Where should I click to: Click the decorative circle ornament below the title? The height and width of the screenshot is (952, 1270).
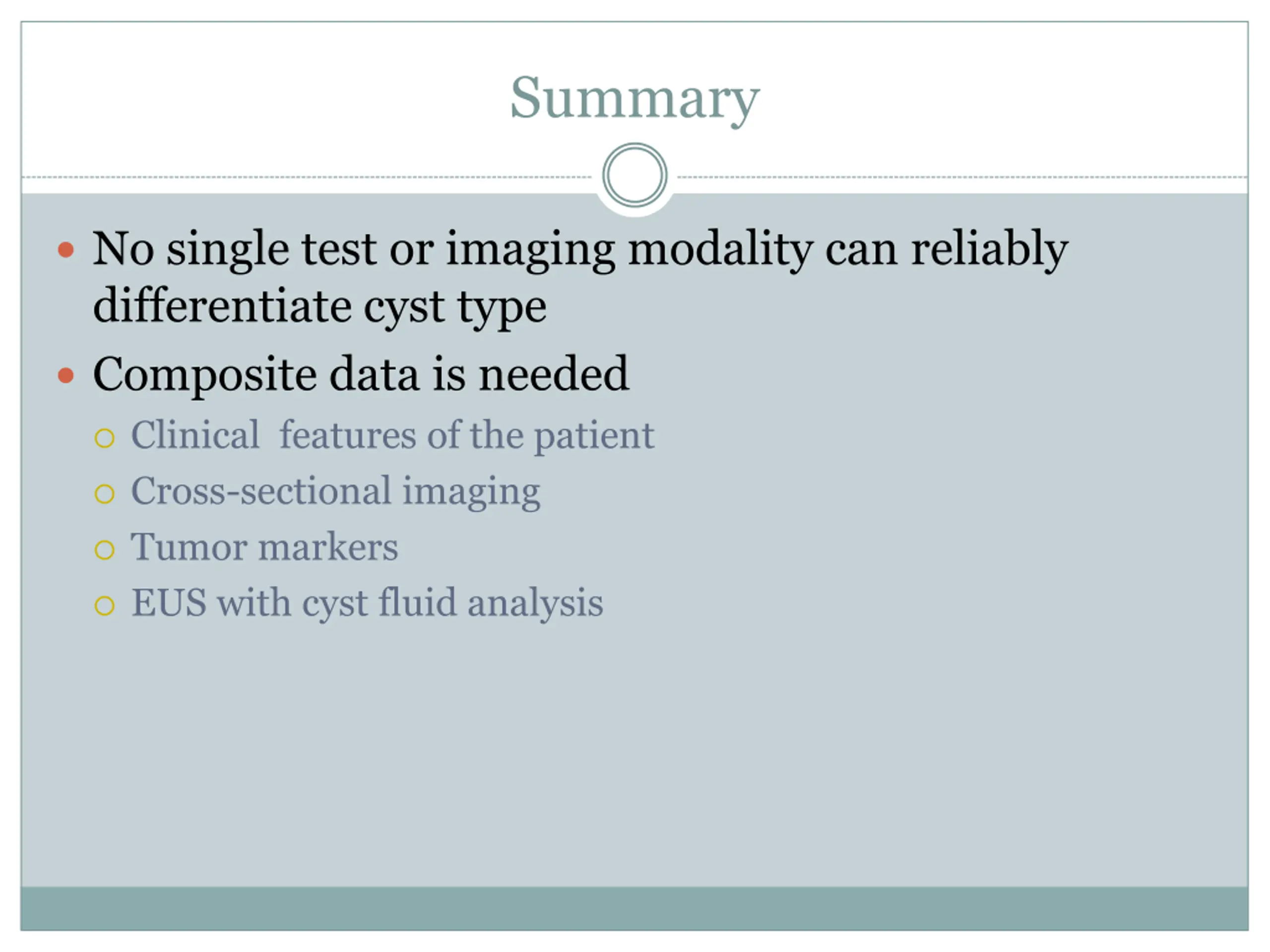[x=635, y=175]
